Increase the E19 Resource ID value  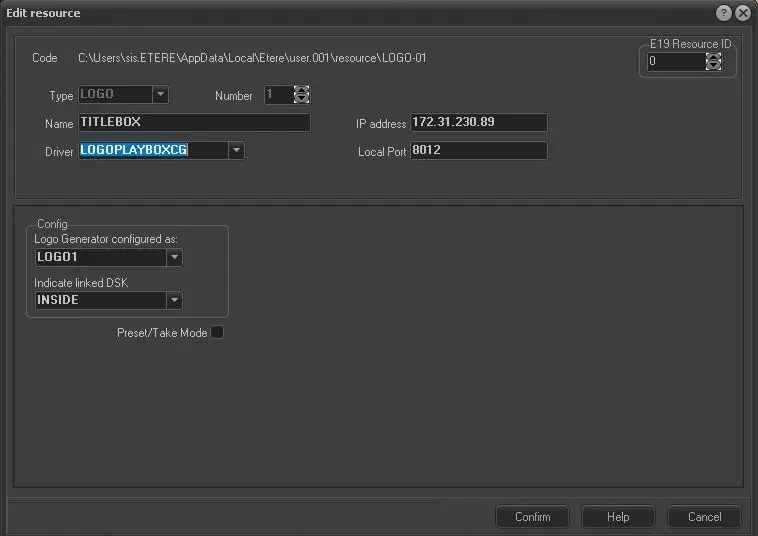coord(713,57)
